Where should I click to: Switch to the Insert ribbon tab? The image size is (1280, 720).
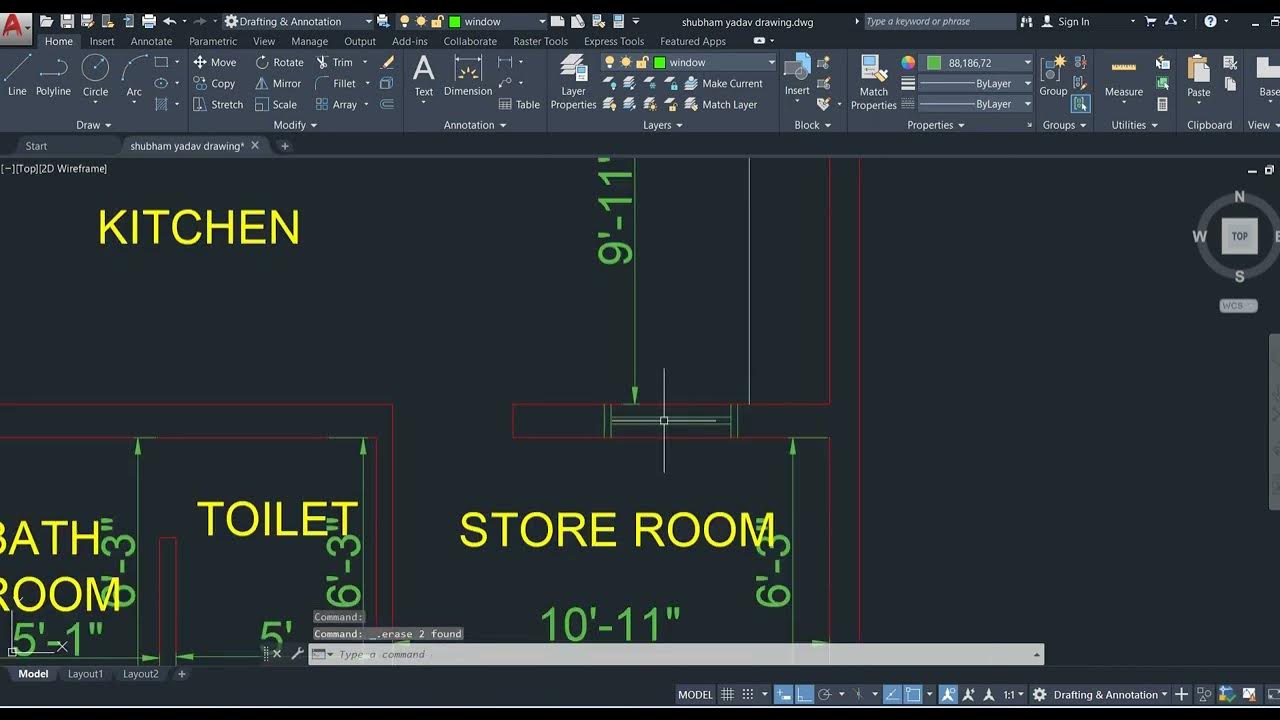point(102,41)
